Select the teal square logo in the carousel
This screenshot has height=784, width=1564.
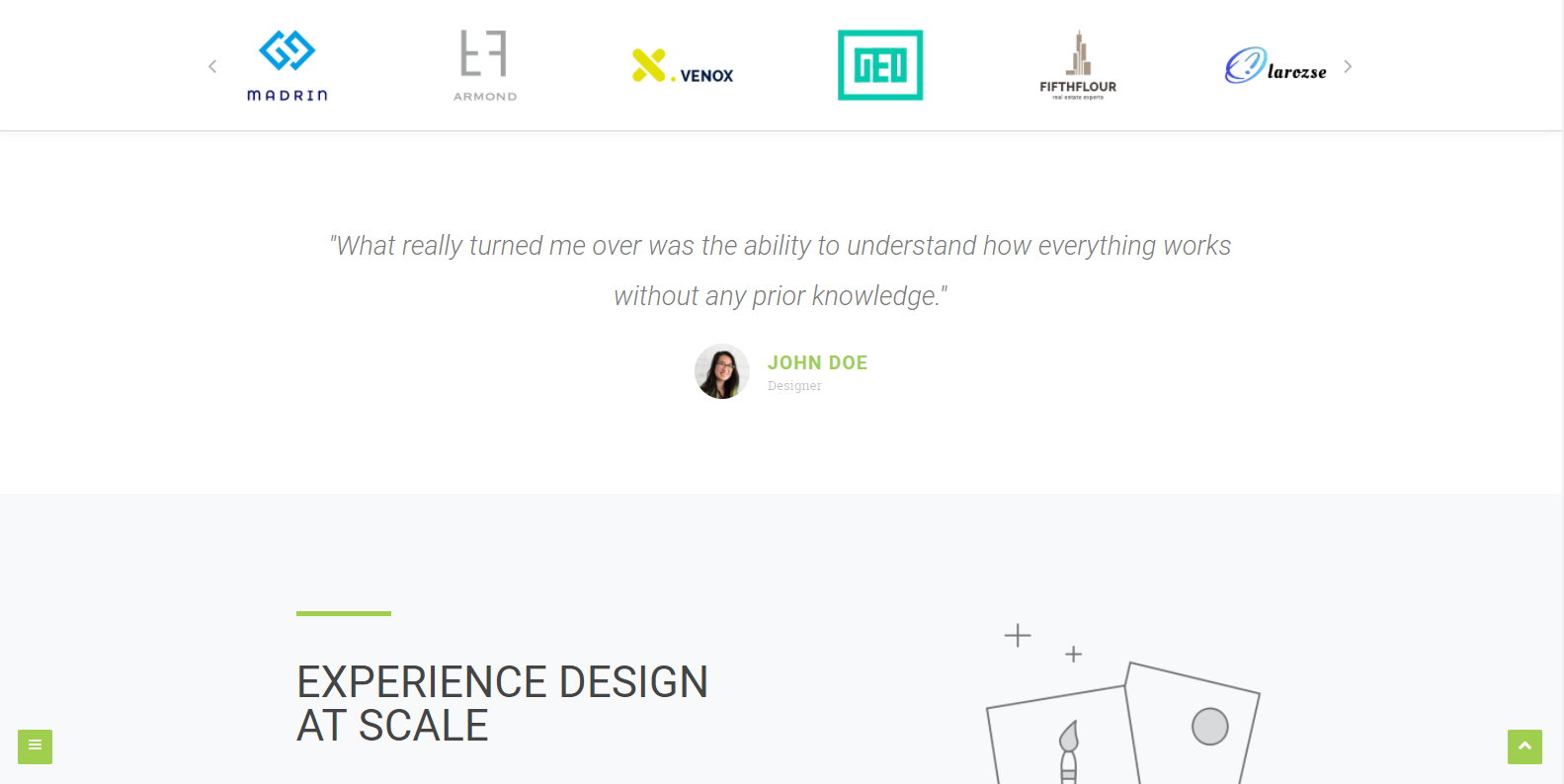[880, 65]
